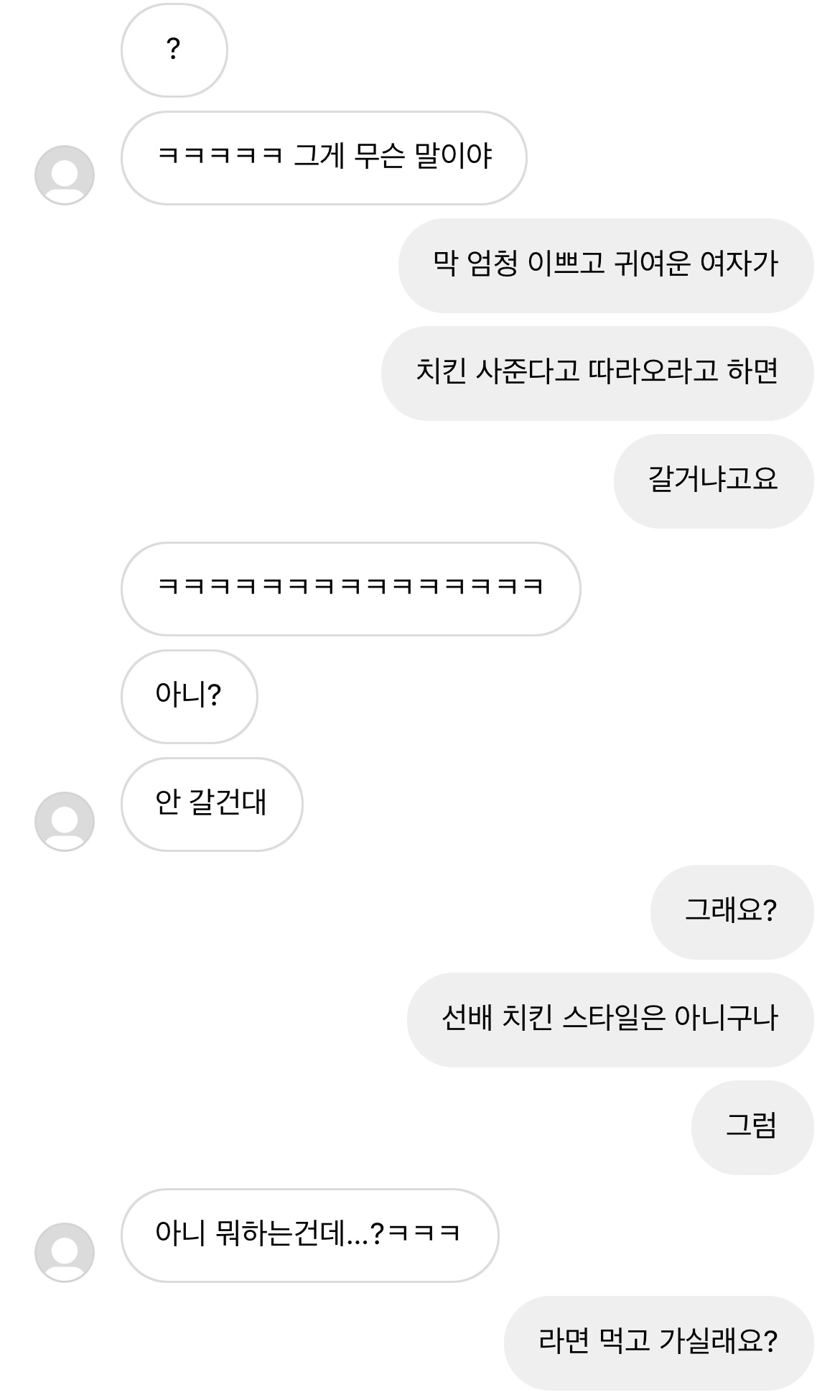
Task: Tap avatar beside '아니 뭐하는건데...?' message
Action: point(65,1253)
